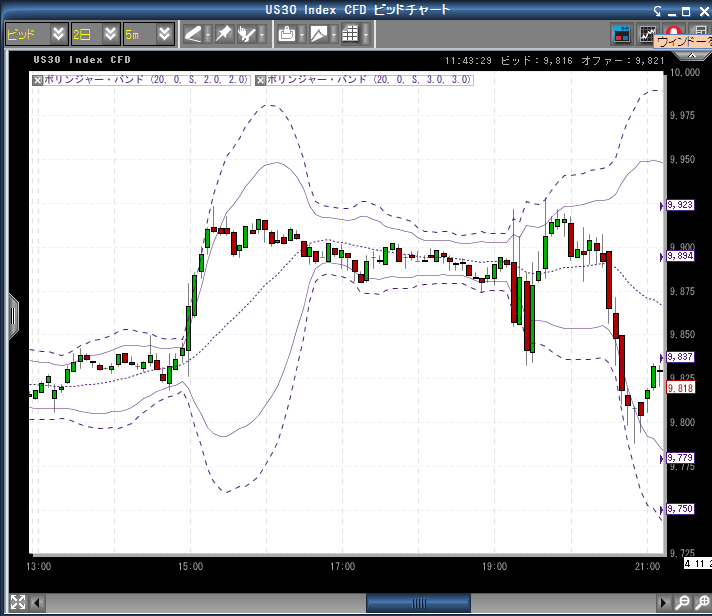
Task: Expand the side panel handle on left edge
Action: 13,316
